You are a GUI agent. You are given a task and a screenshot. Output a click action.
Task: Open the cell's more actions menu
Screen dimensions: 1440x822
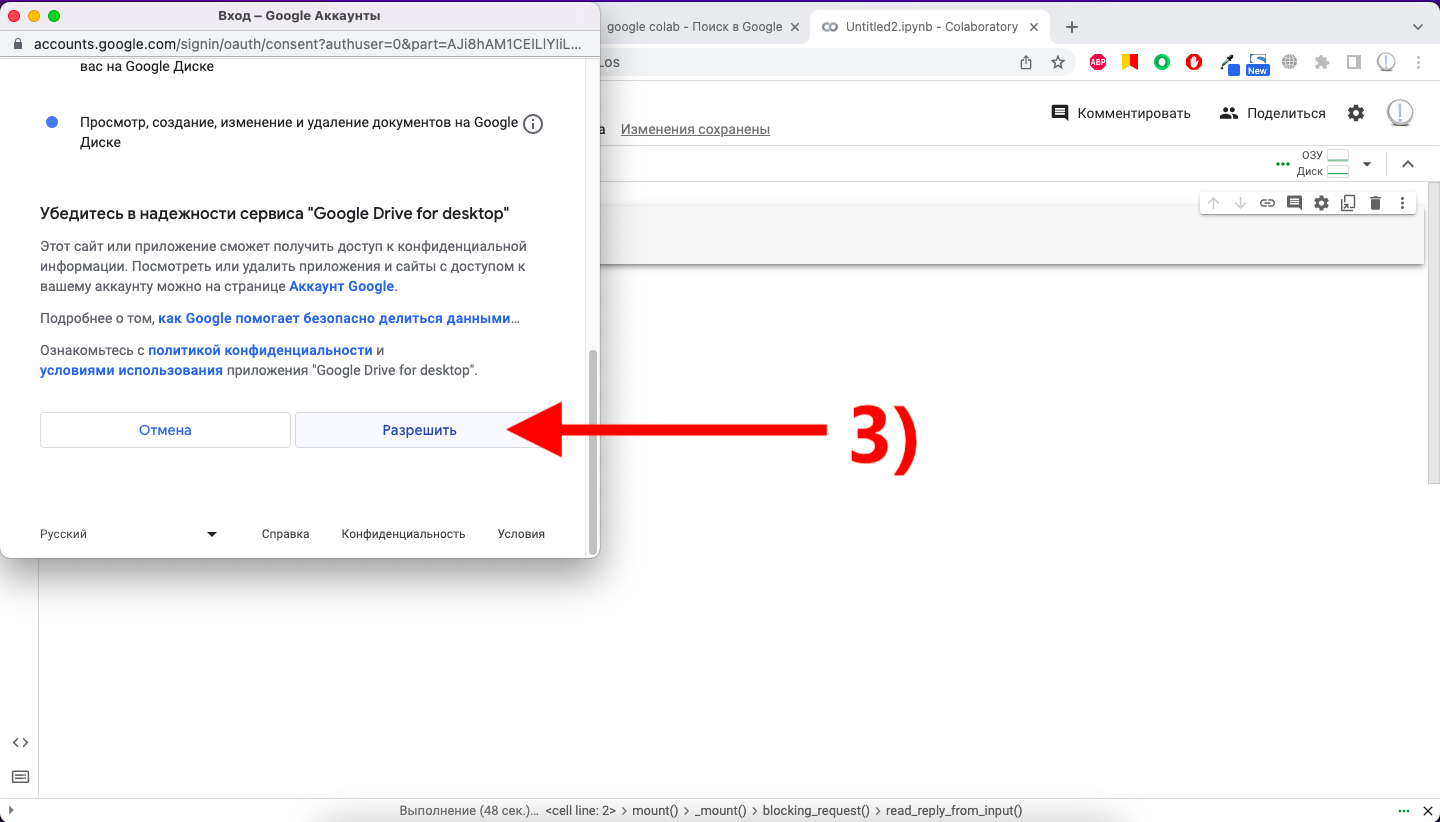tap(1402, 203)
